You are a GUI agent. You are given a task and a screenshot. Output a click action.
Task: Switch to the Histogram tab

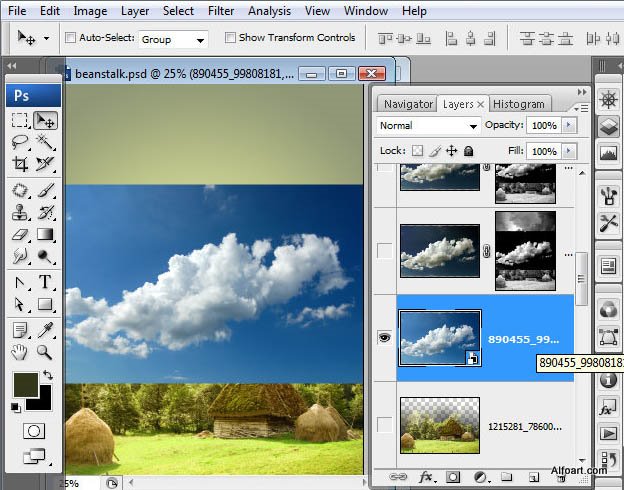point(519,104)
